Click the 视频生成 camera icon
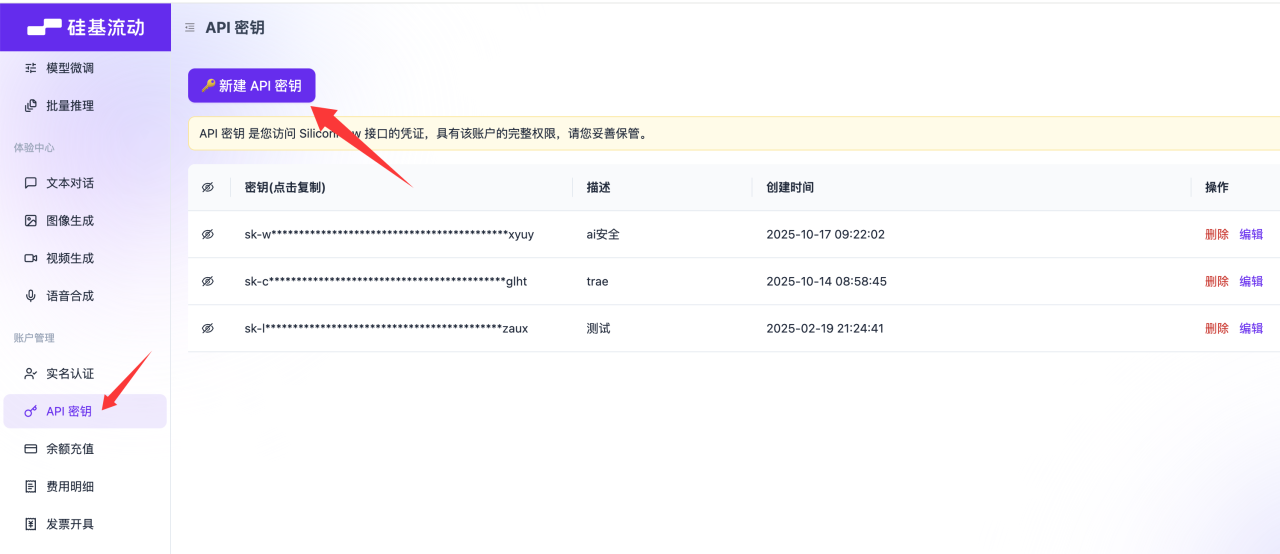Screen dimensions: 1280x554 (x=30, y=258)
